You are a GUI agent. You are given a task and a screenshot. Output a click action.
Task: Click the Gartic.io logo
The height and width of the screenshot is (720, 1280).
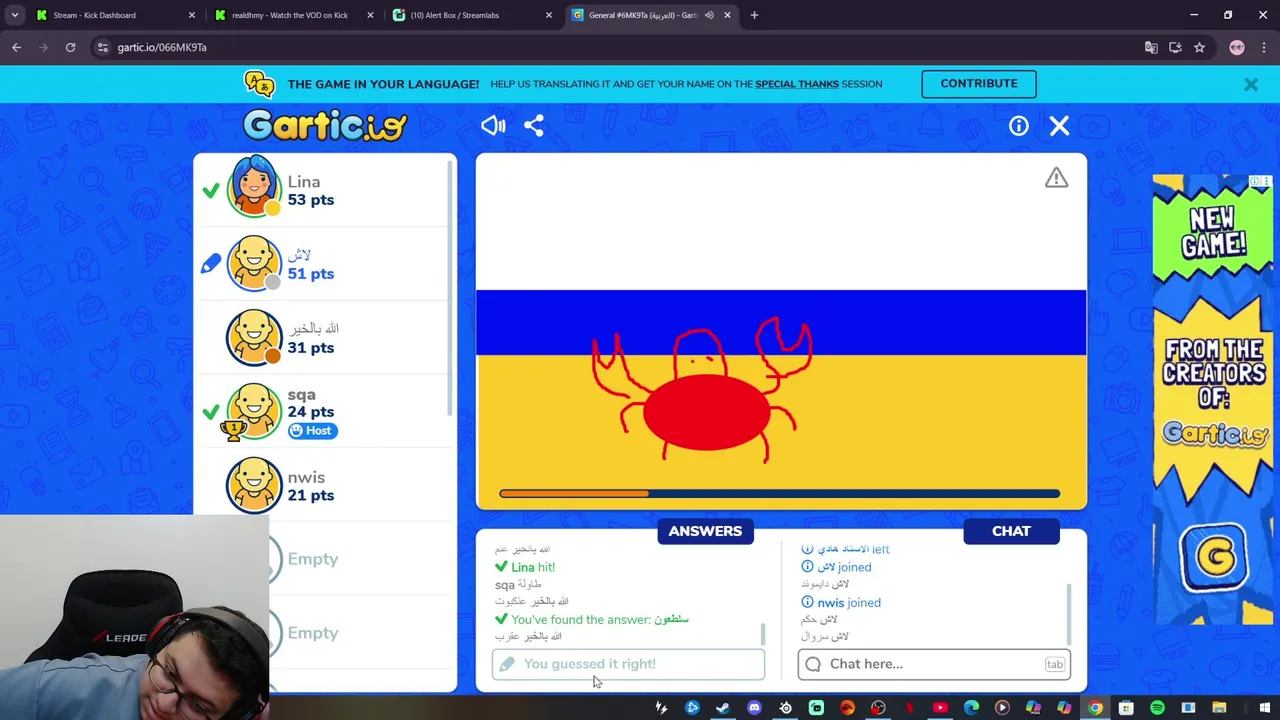(325, 125)
